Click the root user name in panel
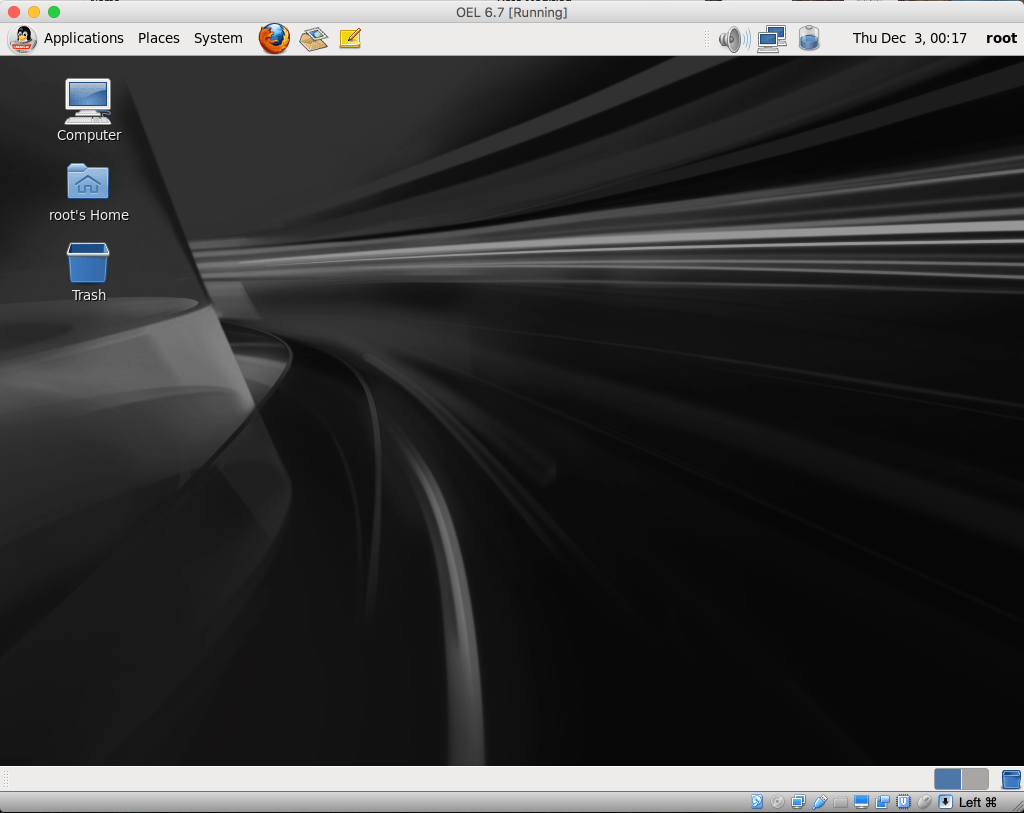1024x813 pixels. pos(1001,39)
